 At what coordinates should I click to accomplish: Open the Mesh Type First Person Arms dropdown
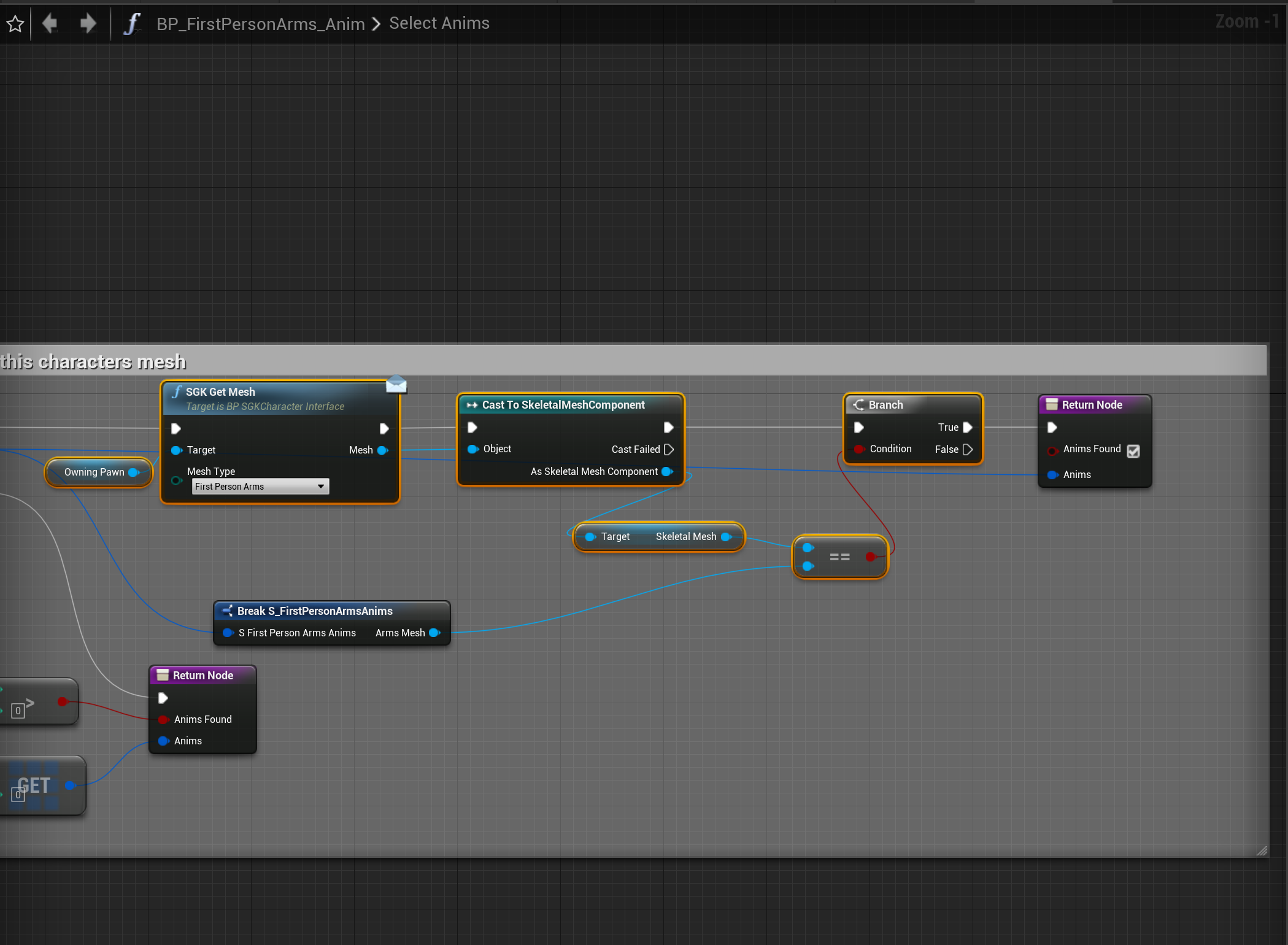pos(260,487)
